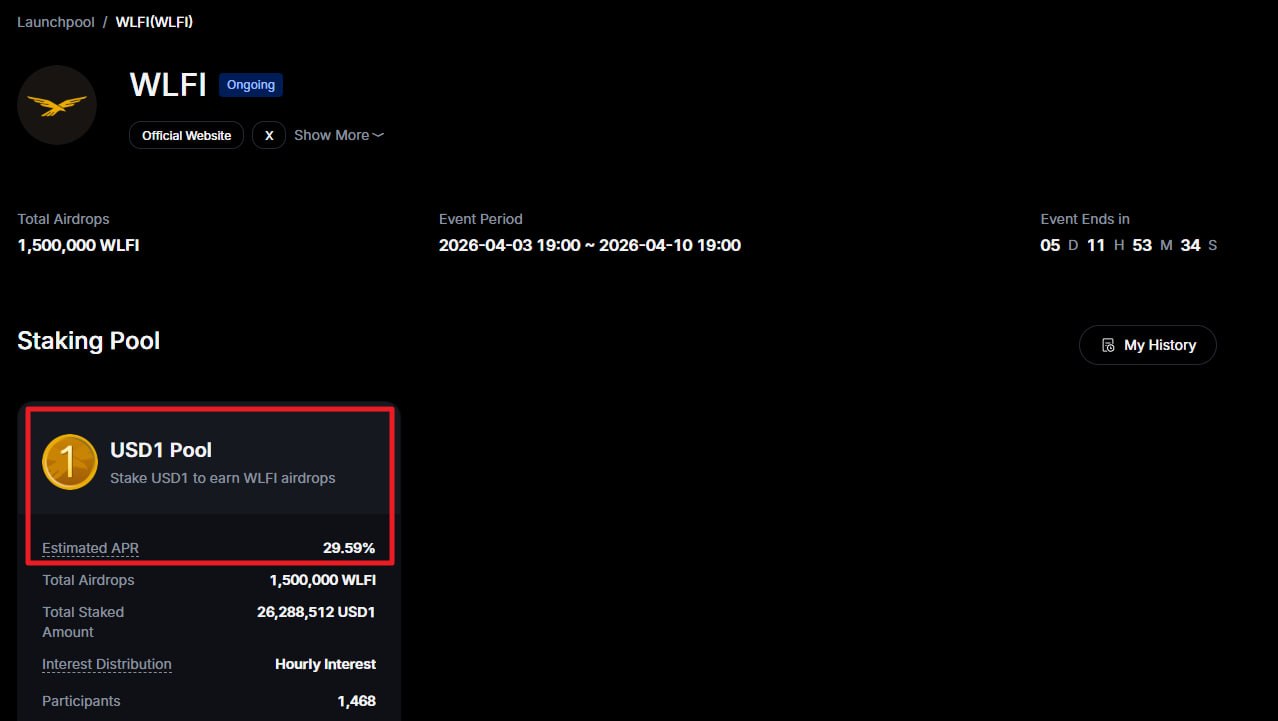Click the Participants label
Viewport: 1278px width, 721px height.
tap(81, 701)
